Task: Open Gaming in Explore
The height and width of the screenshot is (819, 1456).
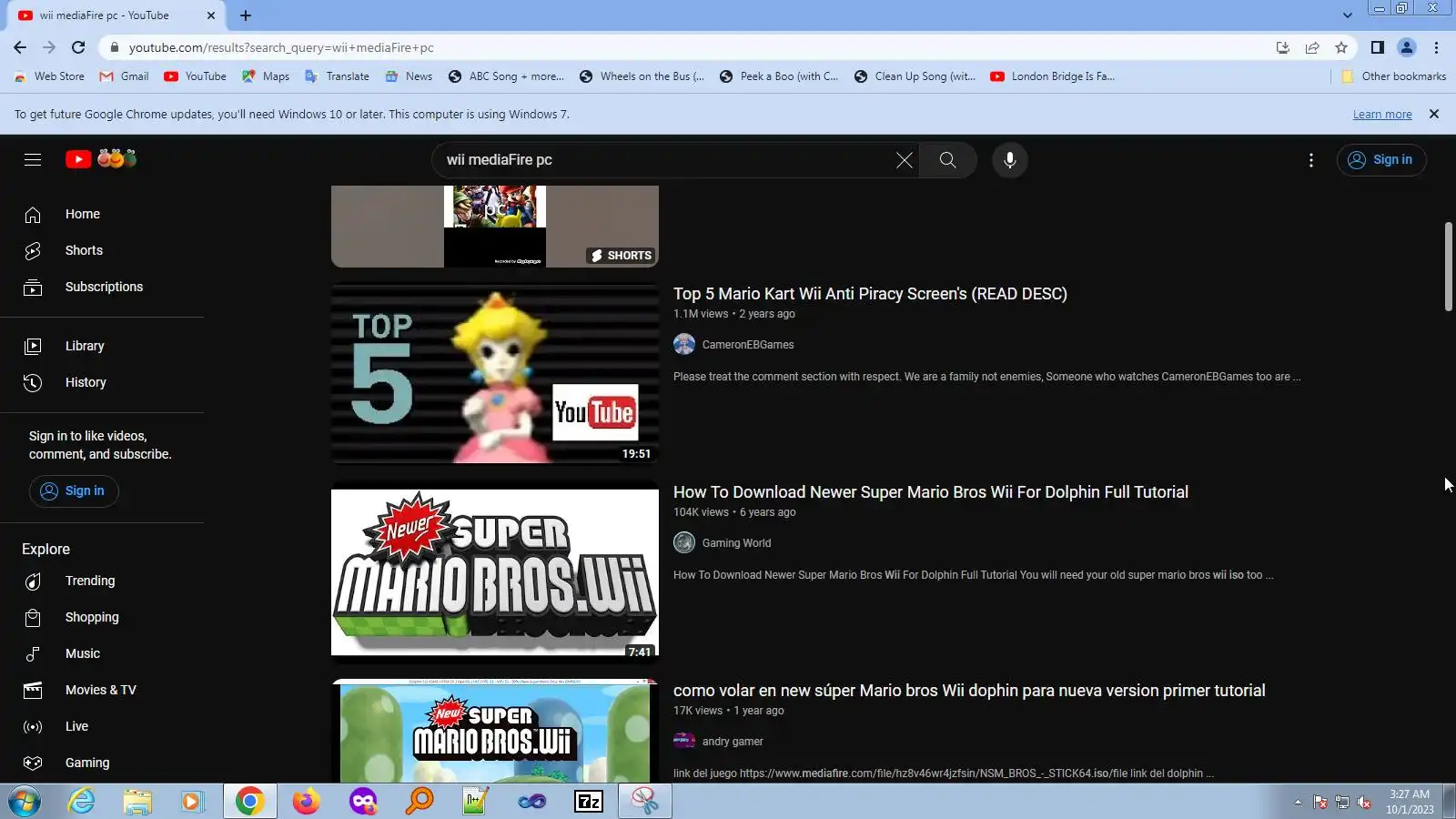Action: click(x=102, y=763)
